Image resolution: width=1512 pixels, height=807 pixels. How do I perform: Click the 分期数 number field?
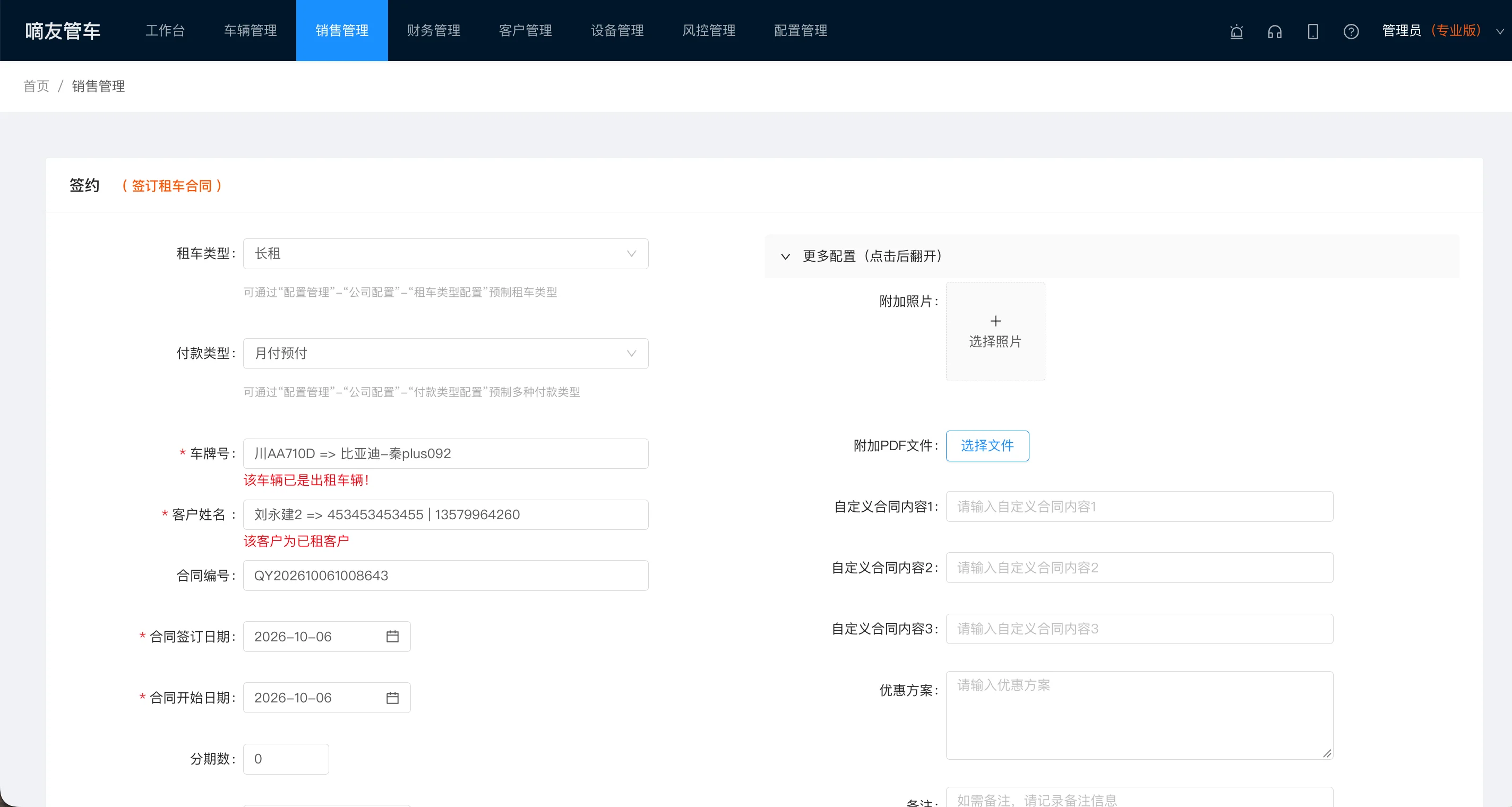coord(286,759)
